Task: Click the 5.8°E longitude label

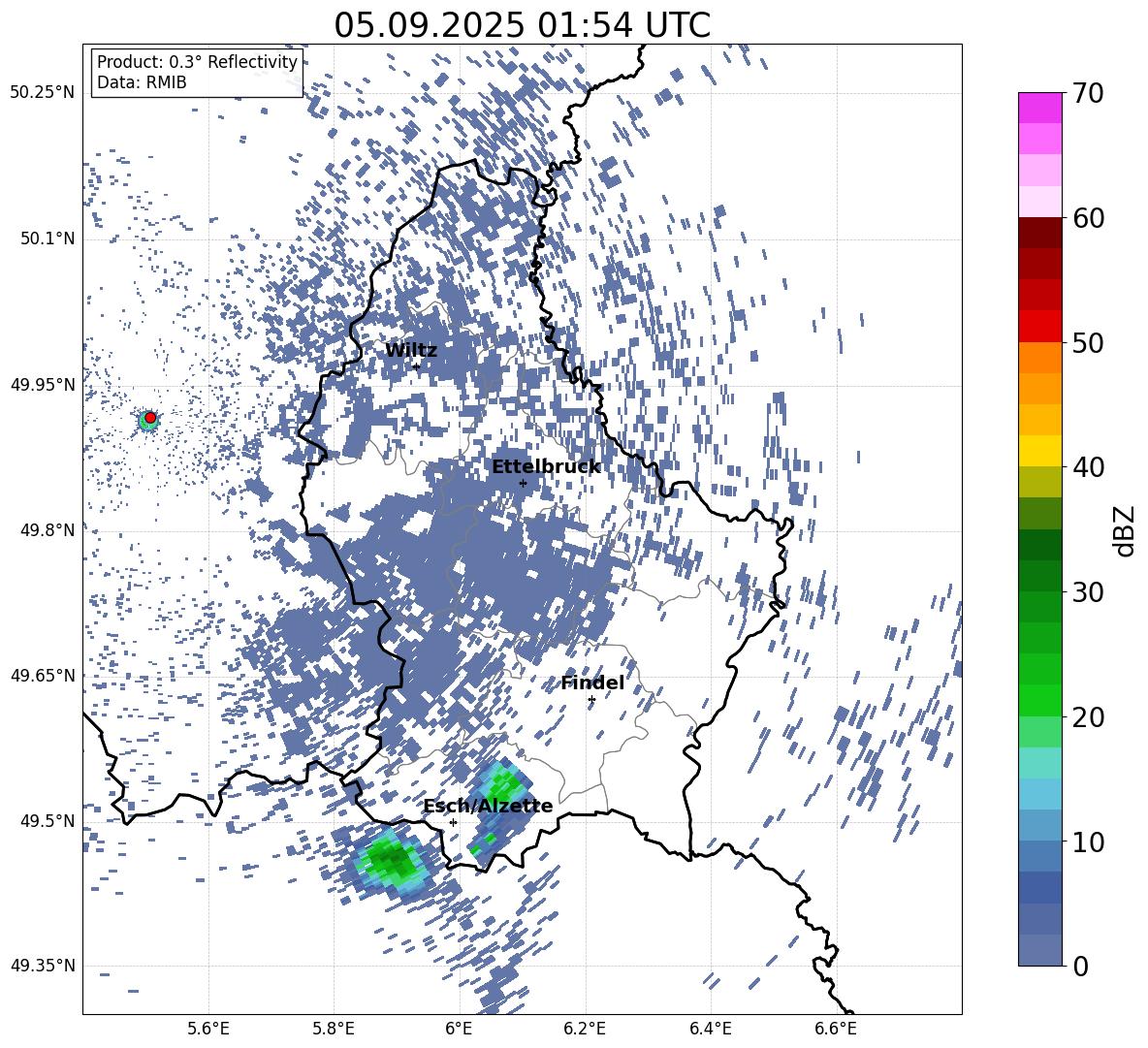Action: coord(334,1029)
